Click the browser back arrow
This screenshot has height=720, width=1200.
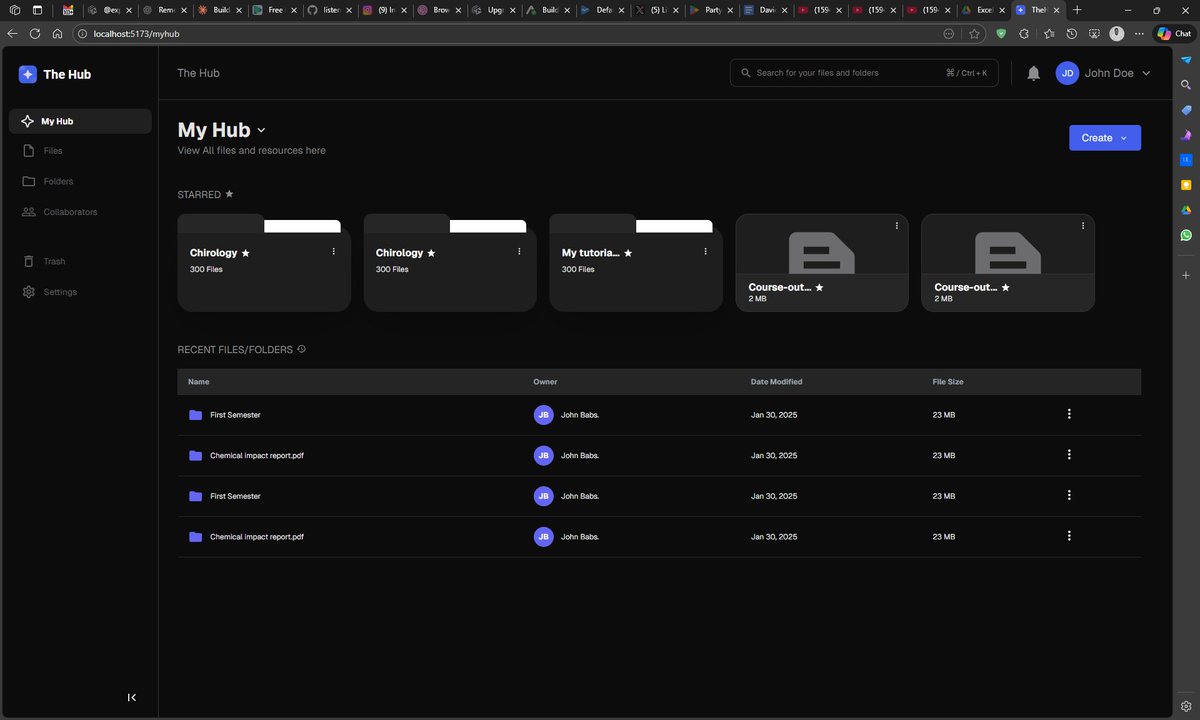point(12,33)
